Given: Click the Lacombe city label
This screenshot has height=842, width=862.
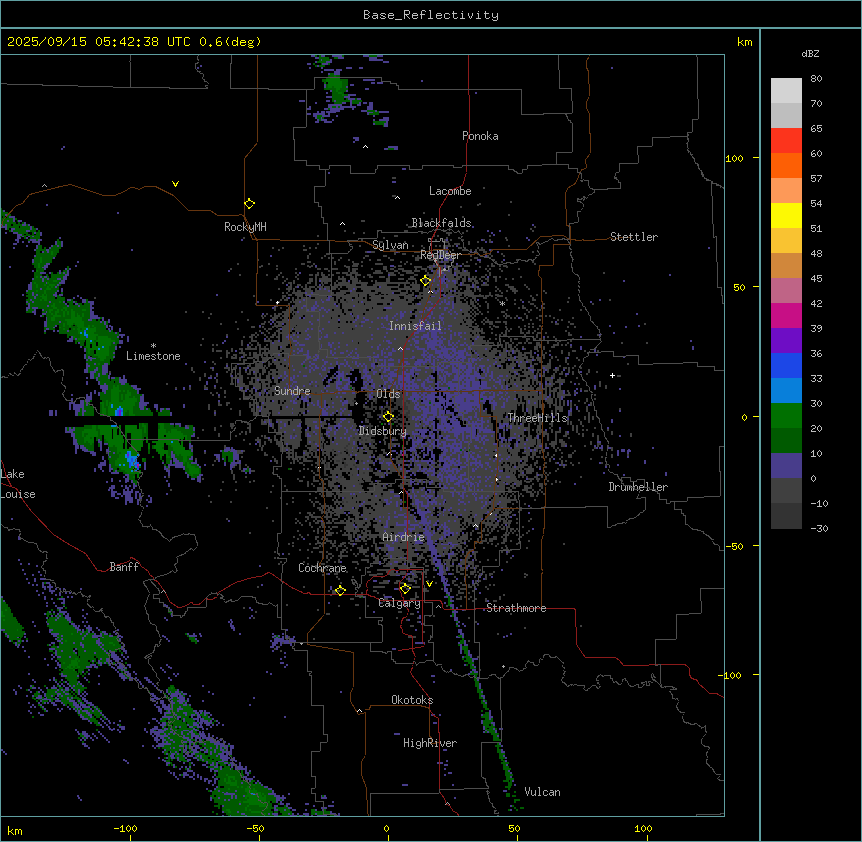Looking at the screenshot, I should click(450, 191).
